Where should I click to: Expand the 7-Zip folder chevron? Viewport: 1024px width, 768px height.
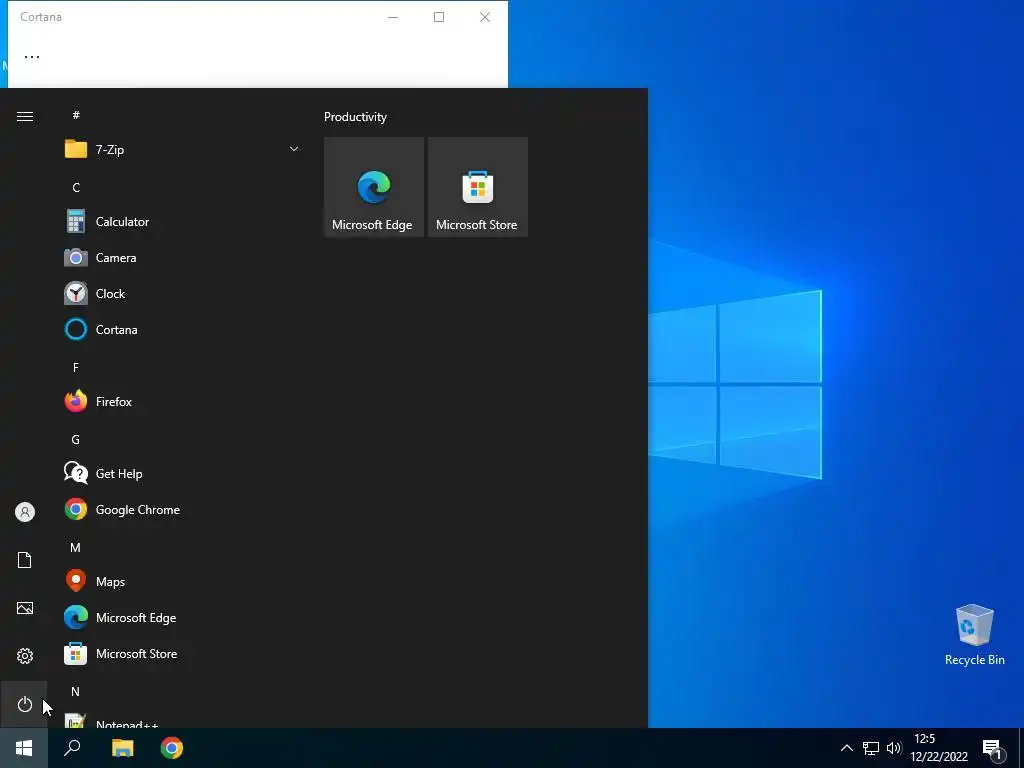tap(294, 150)
